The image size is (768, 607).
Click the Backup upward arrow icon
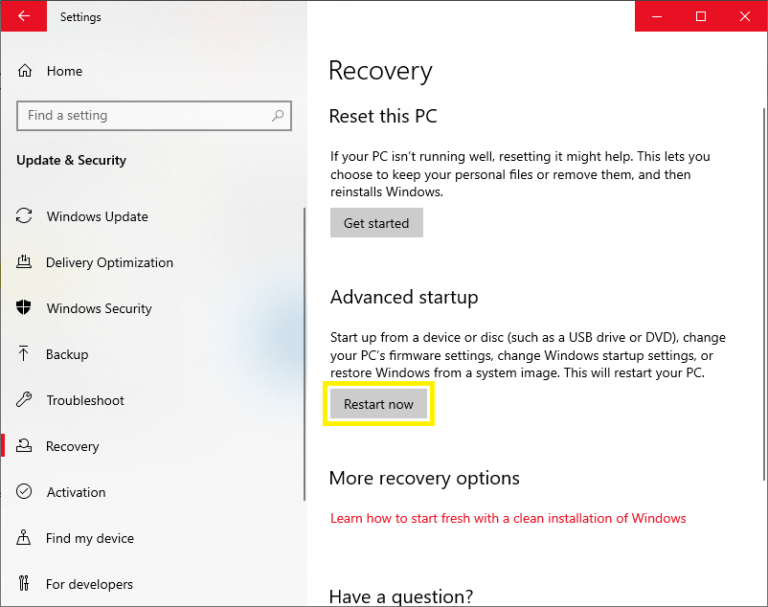pyautogui.click(x=24, y=354)
